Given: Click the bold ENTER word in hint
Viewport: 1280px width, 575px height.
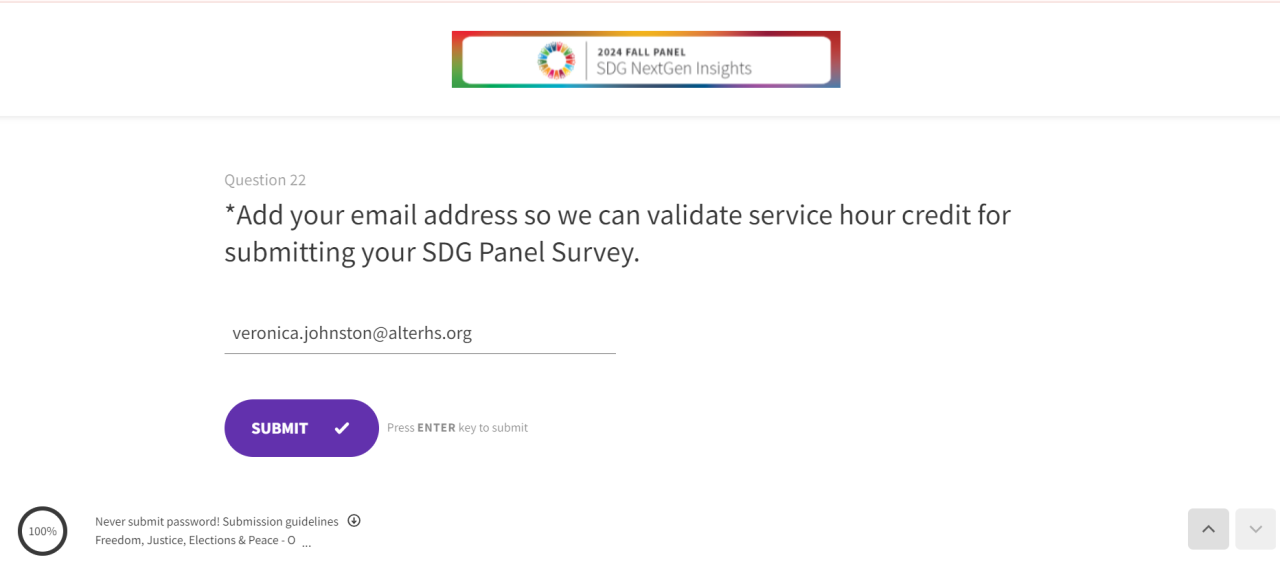Looking at the screenshot, I should (x=436, y=428).
